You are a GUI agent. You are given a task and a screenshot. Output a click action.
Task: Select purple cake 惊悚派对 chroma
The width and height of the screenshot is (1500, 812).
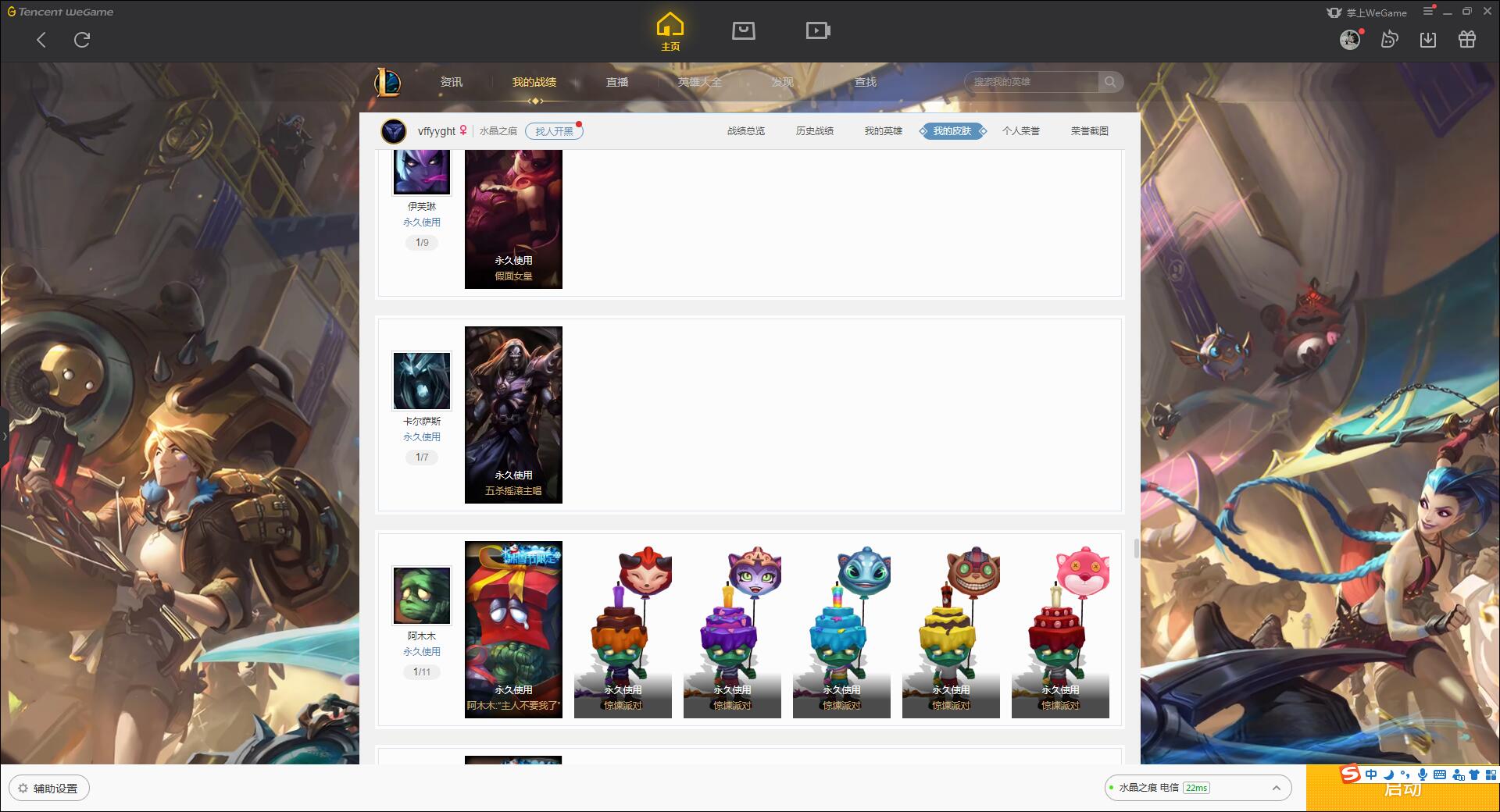coord(732,629)
